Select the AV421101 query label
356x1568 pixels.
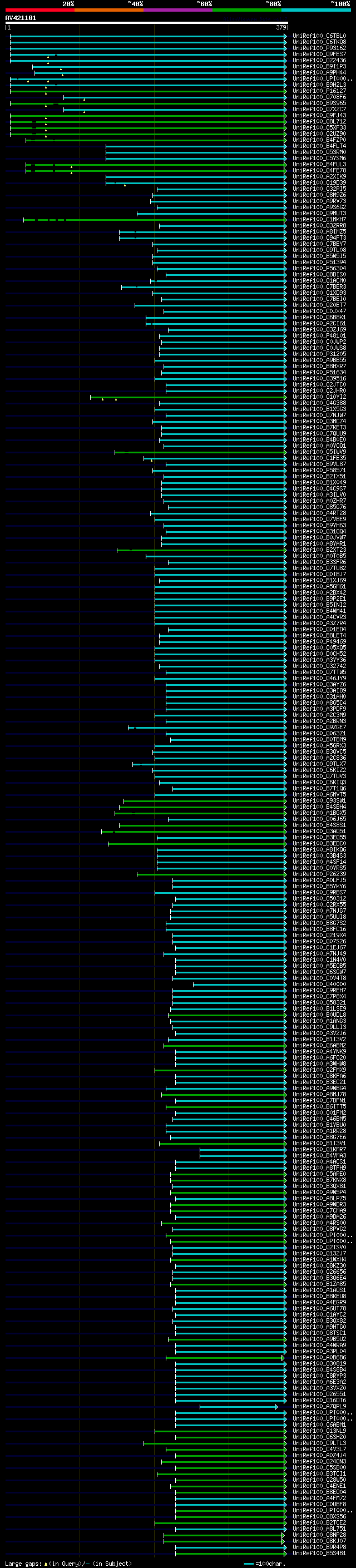click(21, 18)
